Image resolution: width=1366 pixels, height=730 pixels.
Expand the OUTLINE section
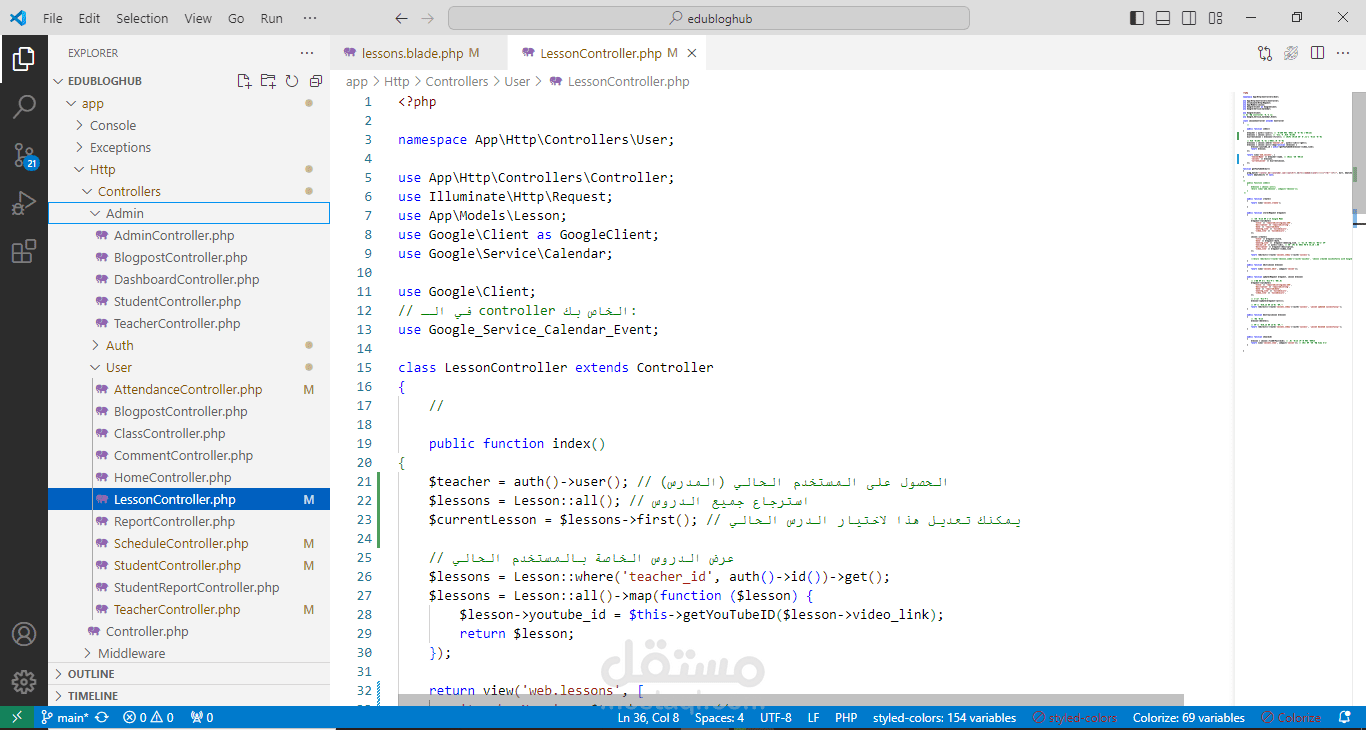click(188, 674)
